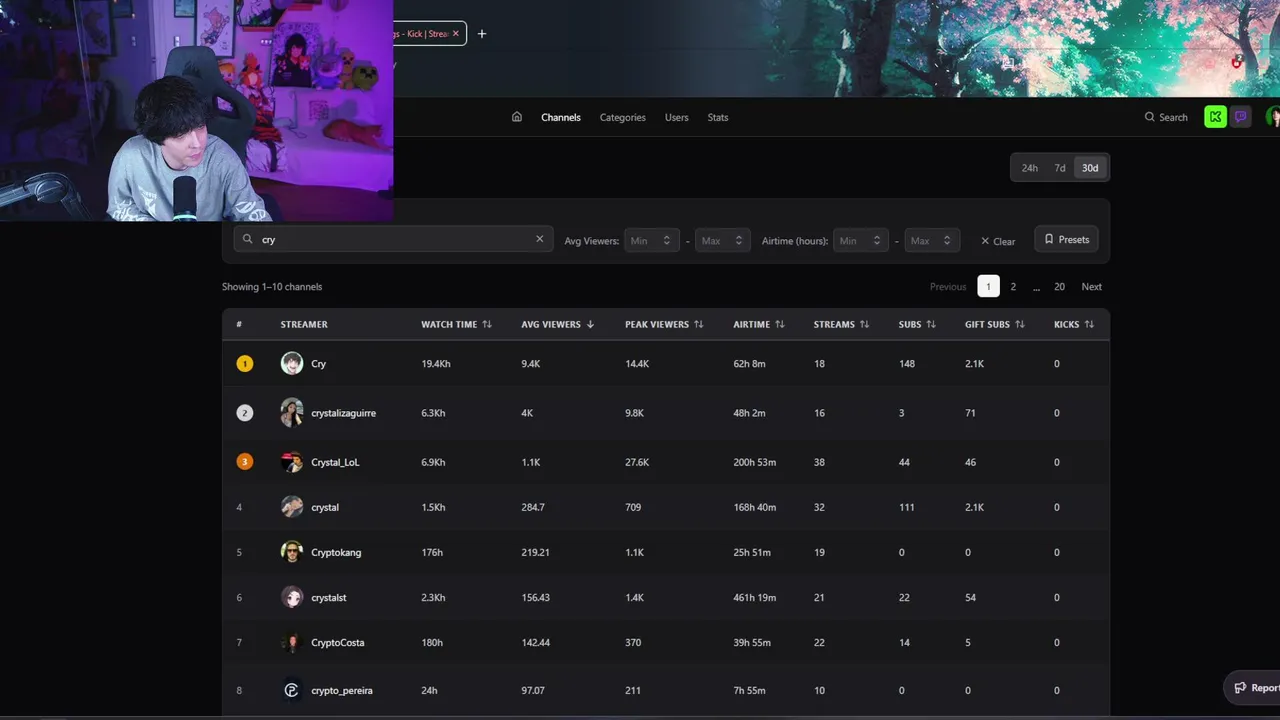Click the 19.4Kh watch time cell
Viewport: 1280px width, 720px height.
click(436, 364)
